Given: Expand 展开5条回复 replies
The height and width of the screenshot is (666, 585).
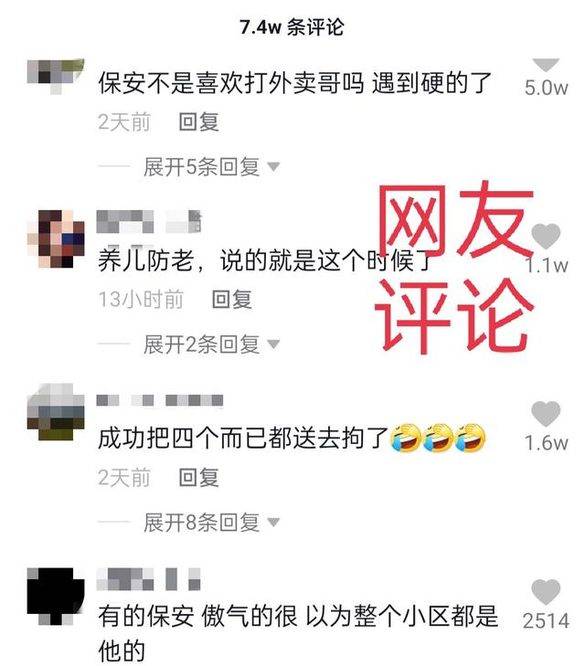Looking at the screenshot, I should 211,166.
